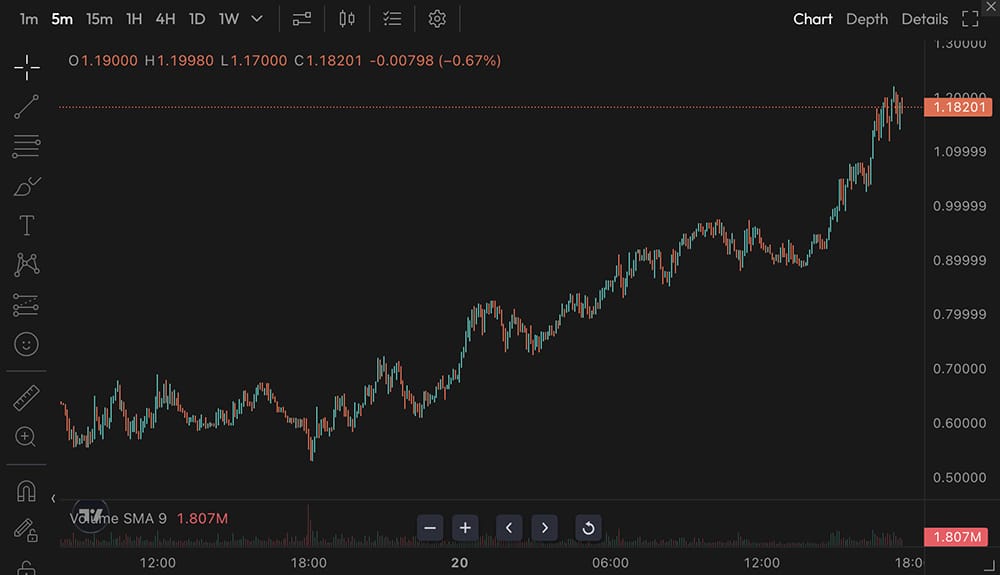This screenshot has width=1000, height=575.
Task: Select the 15m timeframe
Action: tap(99, 19)
